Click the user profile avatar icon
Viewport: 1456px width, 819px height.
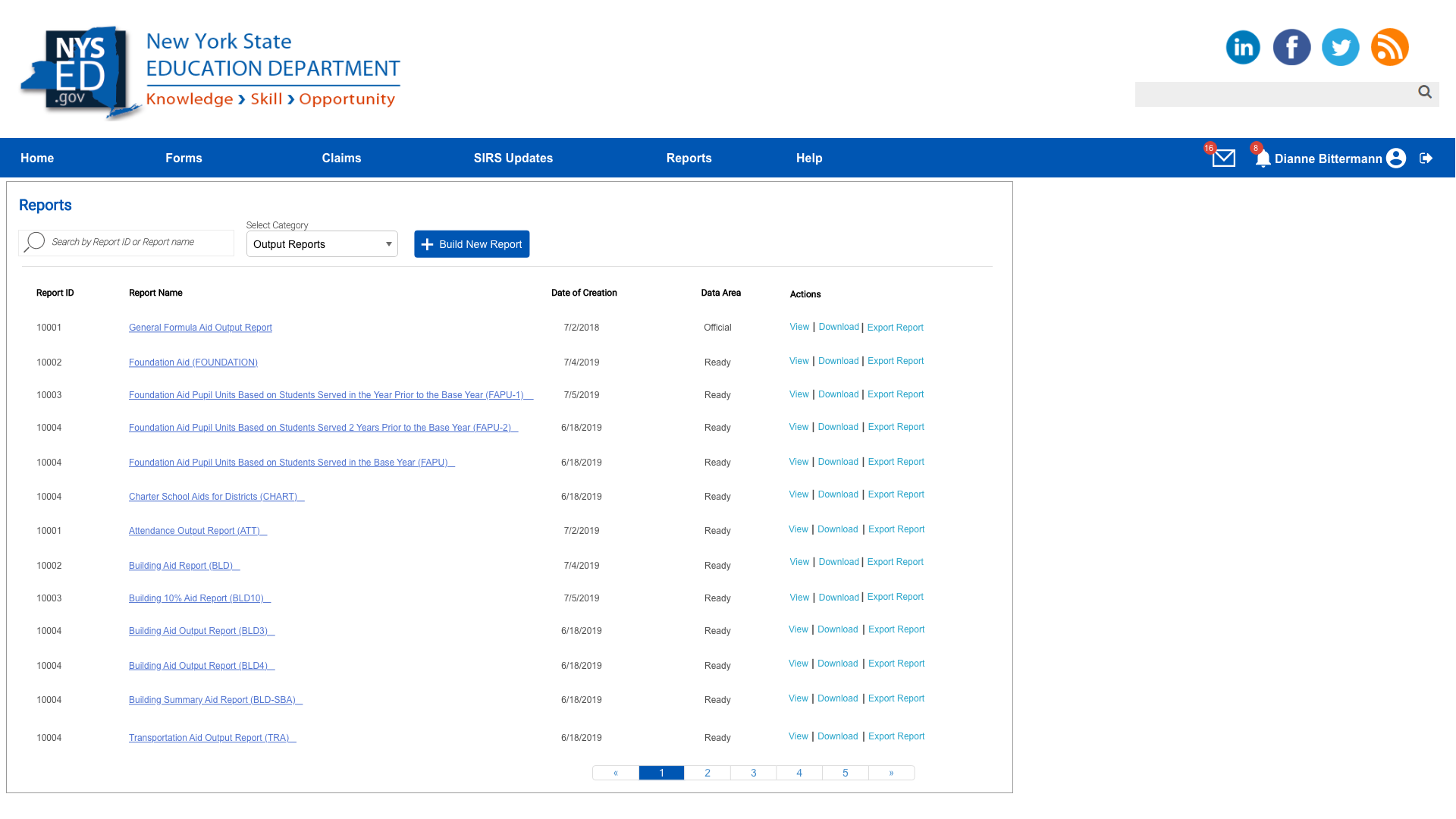coord(1395,158)
